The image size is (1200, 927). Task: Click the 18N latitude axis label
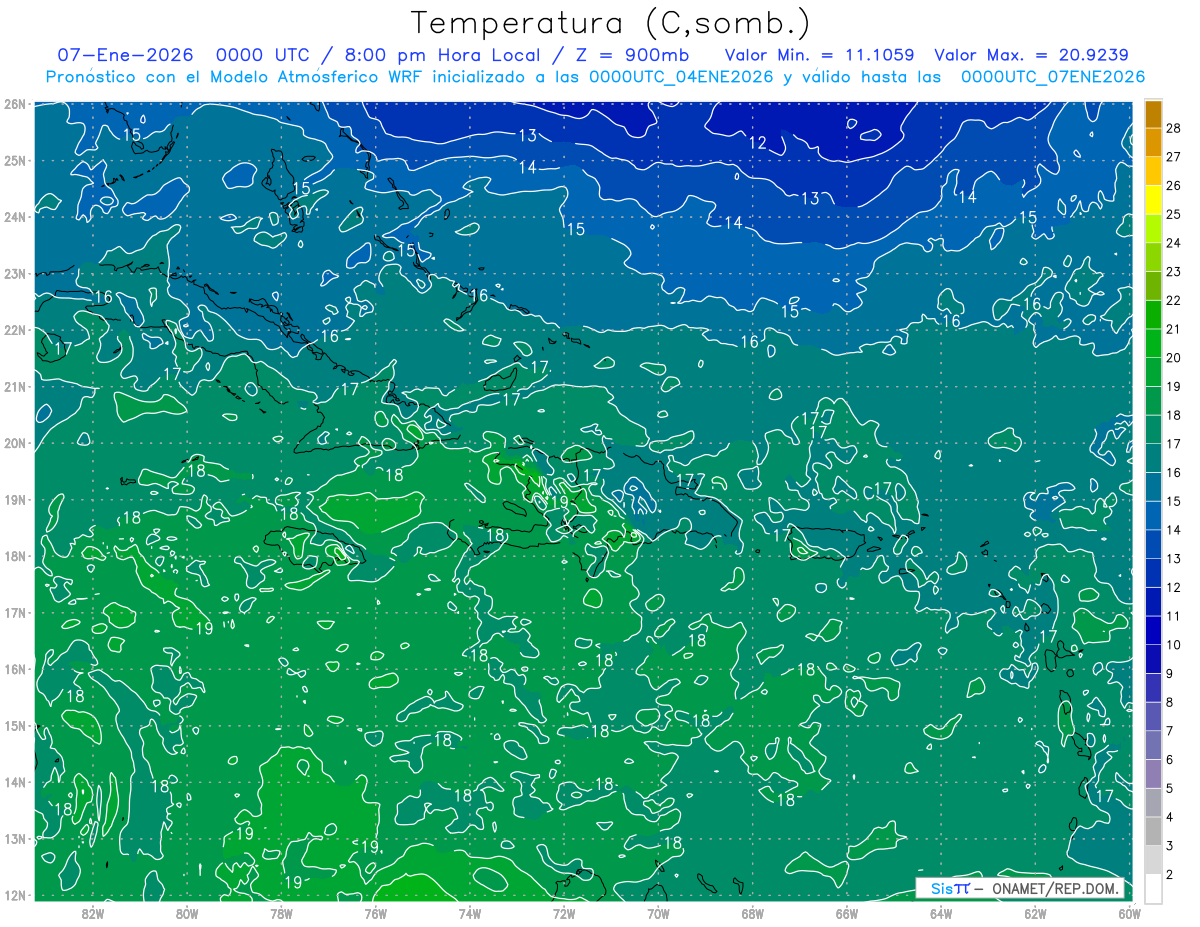pyautogui.click(x=14, y=556)
